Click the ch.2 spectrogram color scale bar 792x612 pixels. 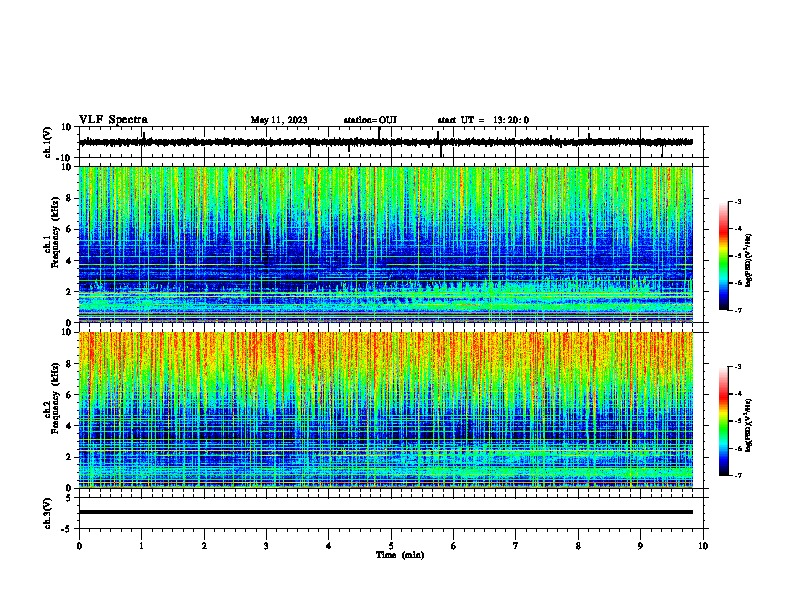click(723, 421)
